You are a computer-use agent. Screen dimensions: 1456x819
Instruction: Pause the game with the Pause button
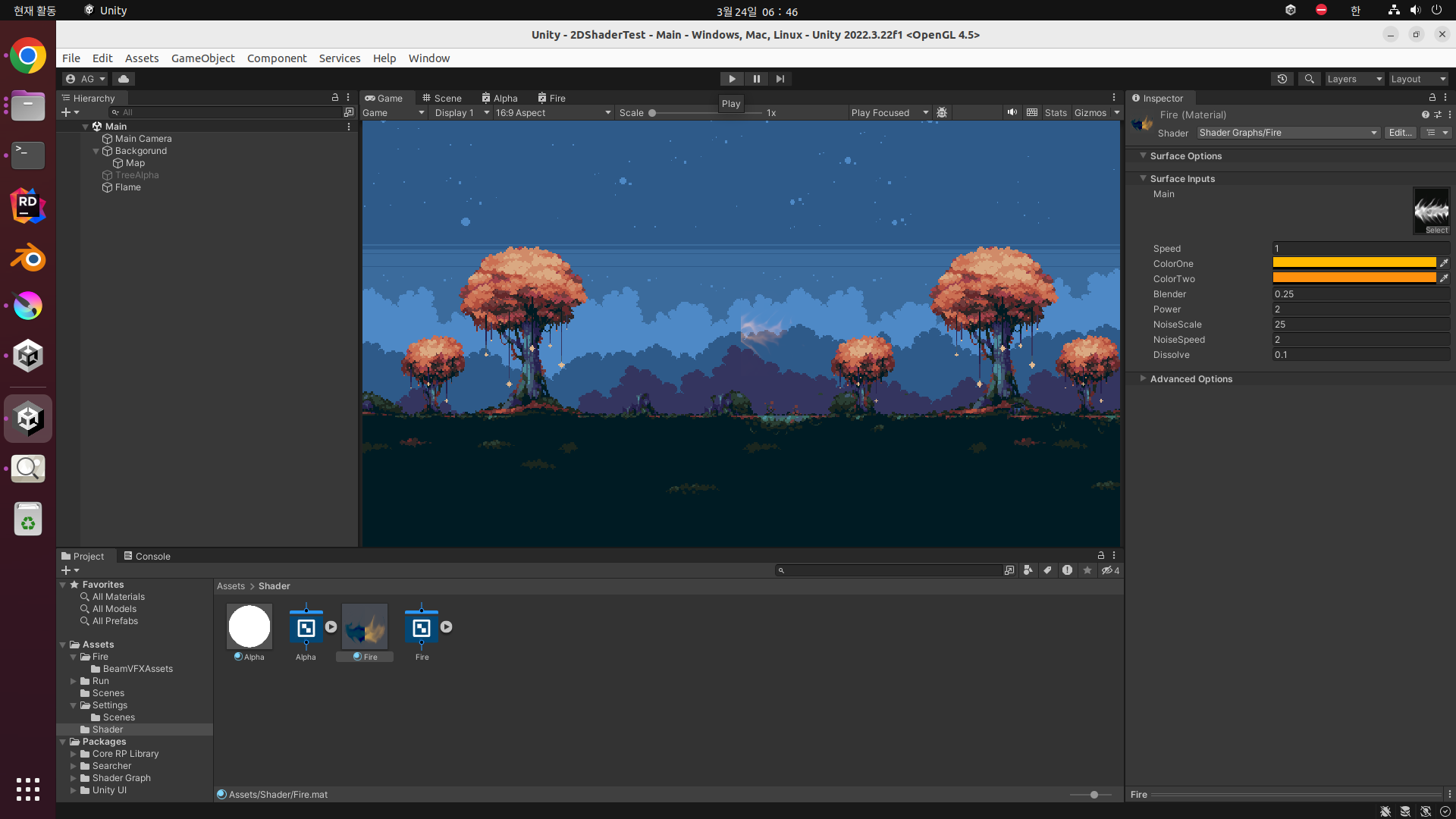(x=756, y=79)
